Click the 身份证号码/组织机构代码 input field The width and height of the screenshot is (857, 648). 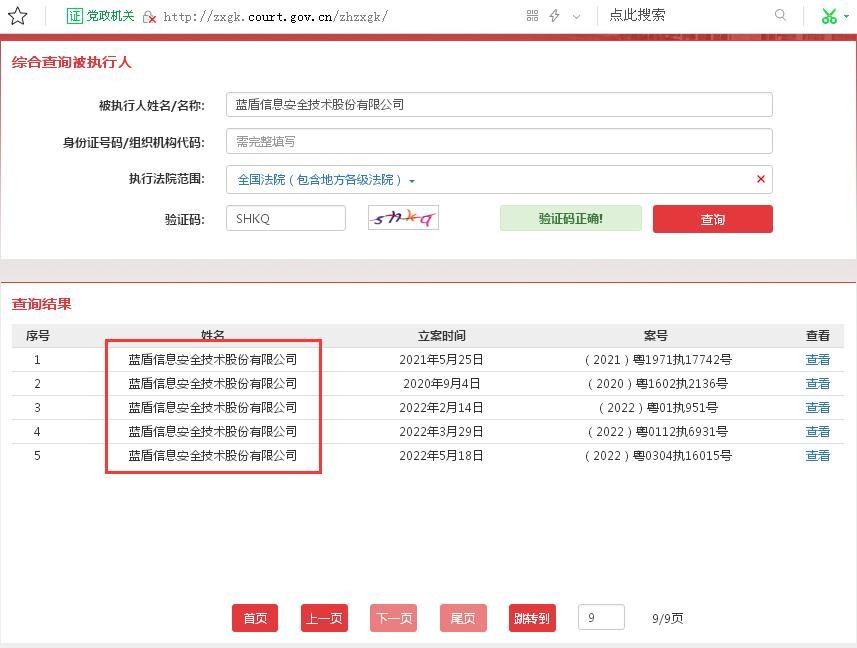tap(499, 142)
